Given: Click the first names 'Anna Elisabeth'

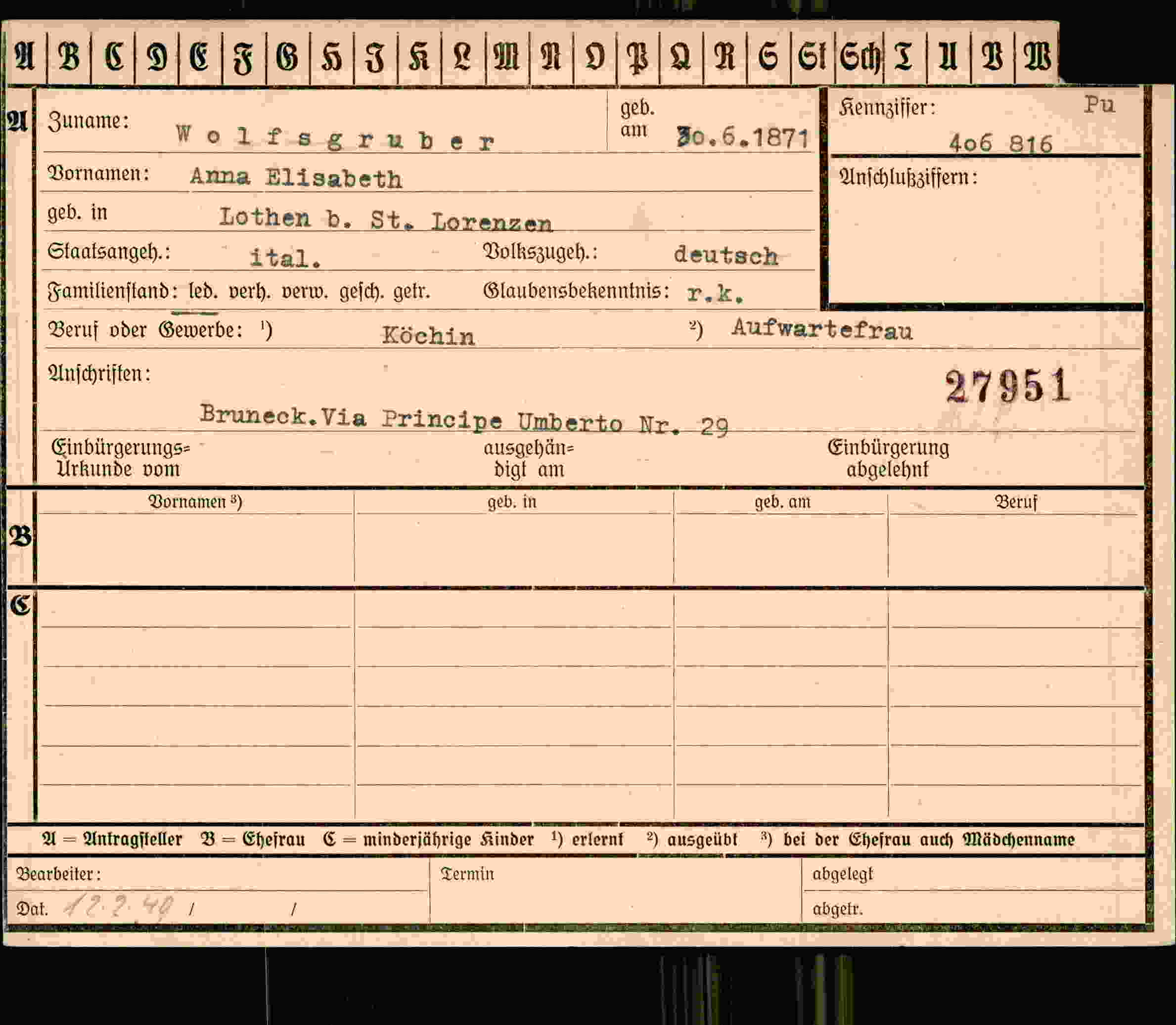Looking at the screenshot, I should pyautogui.click(x=296, y=178).
